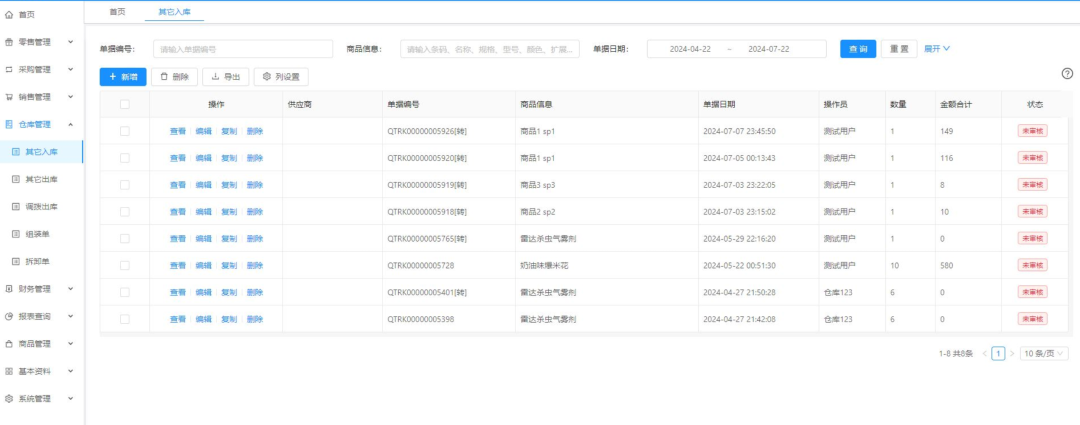Open 列设置 column settings

pyautogui.click(x=281, y=77)
